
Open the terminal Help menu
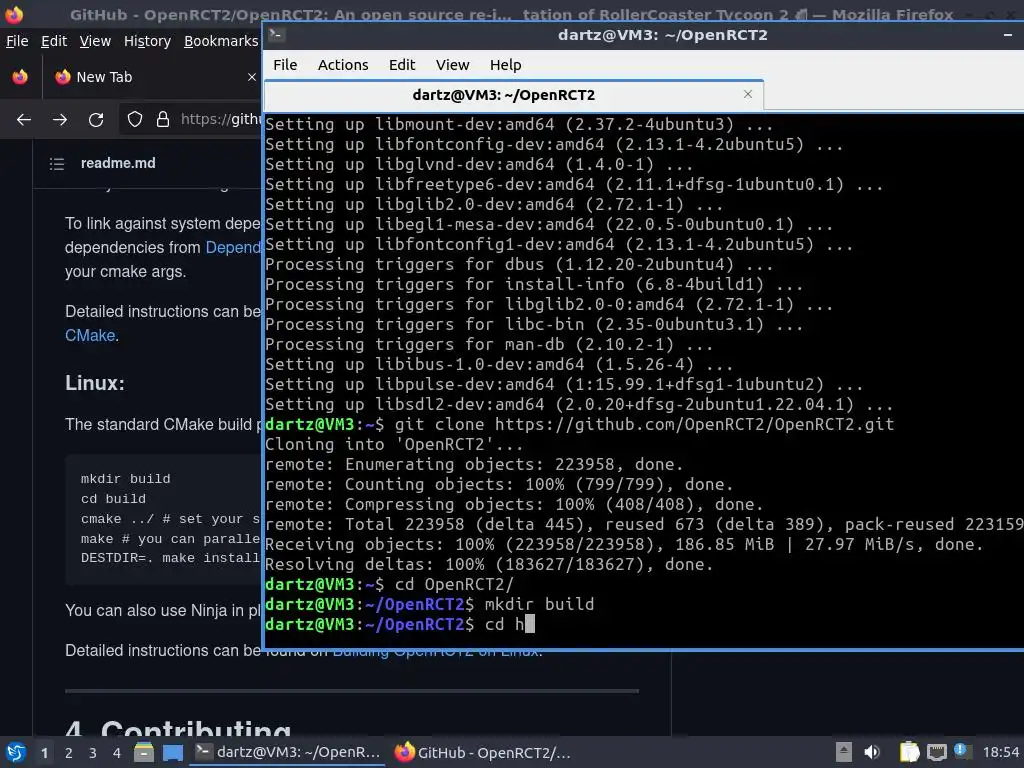[x=505, y=65]
